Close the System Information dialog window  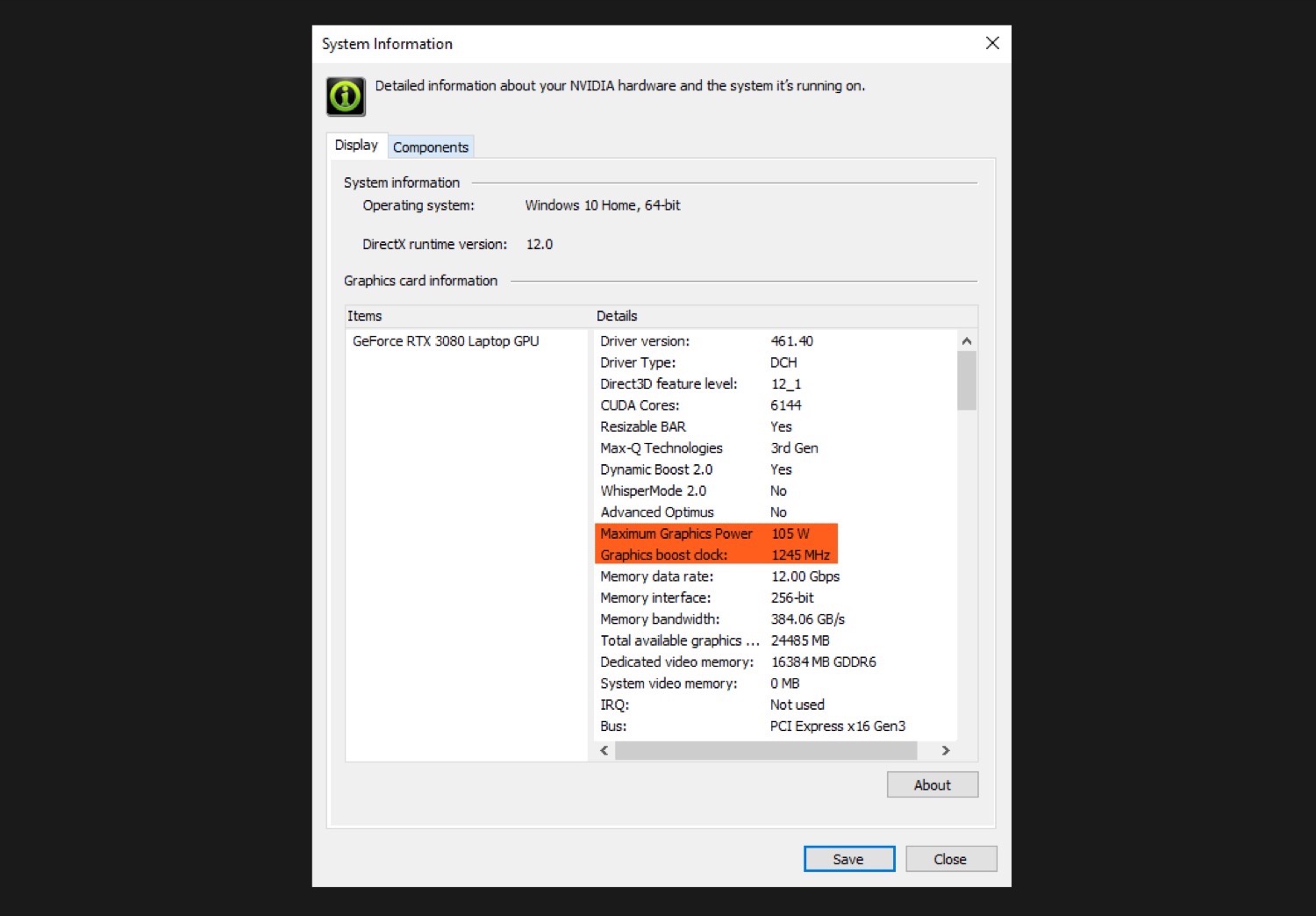tap(992, 43)
